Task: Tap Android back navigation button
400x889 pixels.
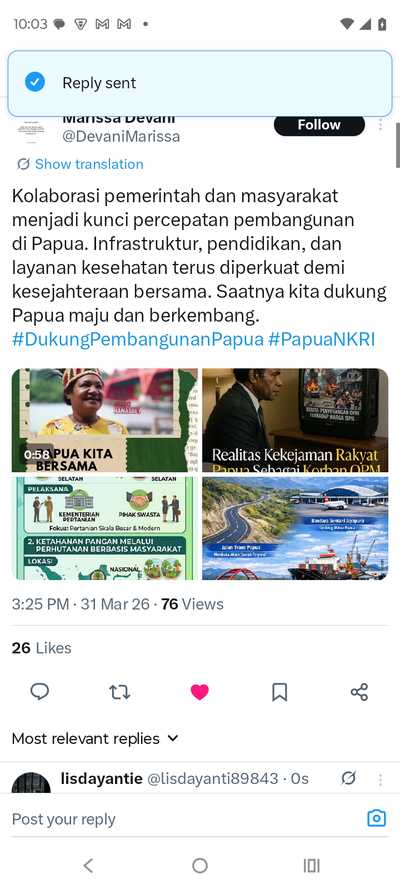Action: point(88,865)
